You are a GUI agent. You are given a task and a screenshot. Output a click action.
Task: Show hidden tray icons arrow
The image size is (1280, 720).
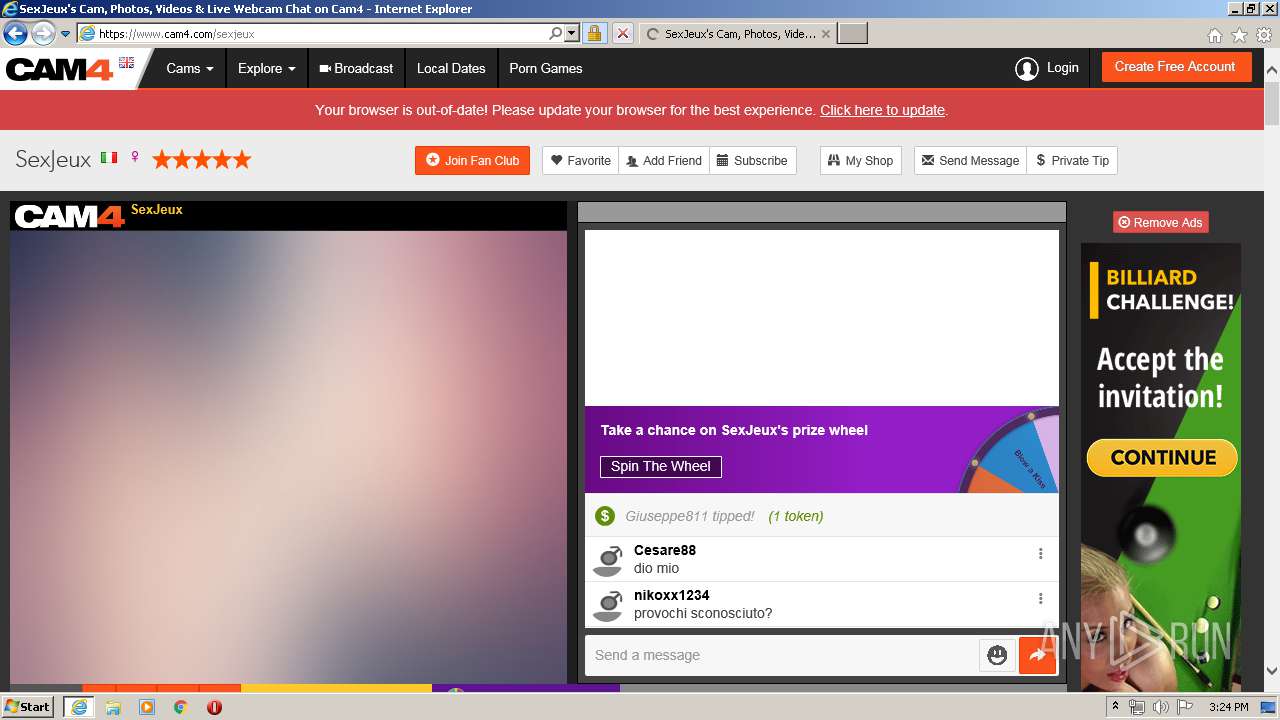pyautogui.click(x=1115, y=707)
